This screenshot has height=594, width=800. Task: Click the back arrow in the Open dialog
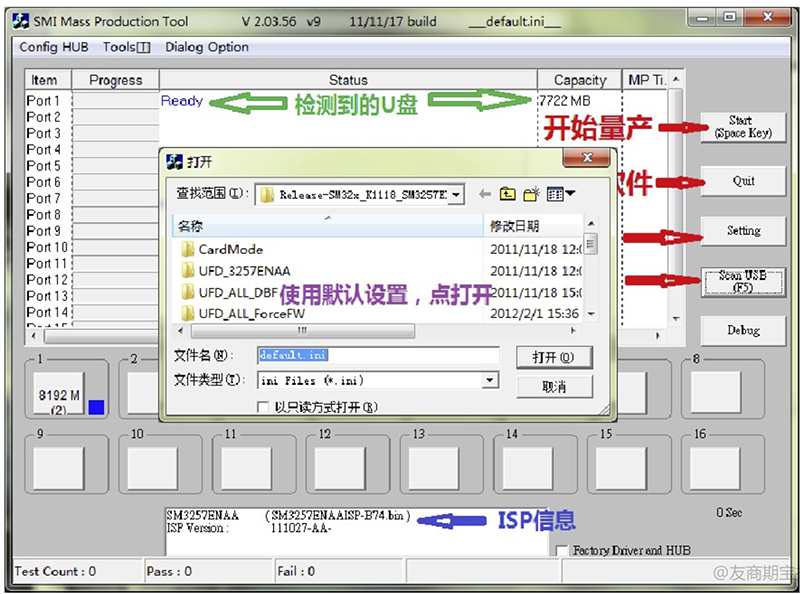click(x=485, y=194)
